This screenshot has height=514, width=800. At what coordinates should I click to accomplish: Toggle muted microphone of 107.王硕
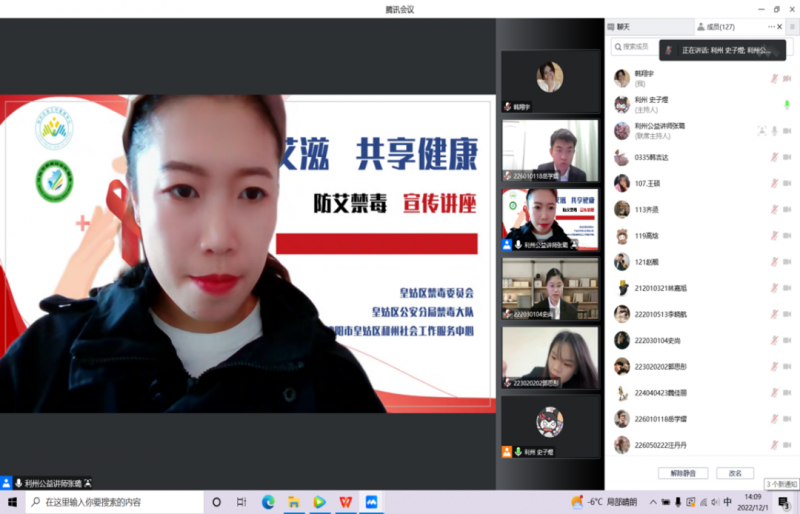click(x=774, y=183)
